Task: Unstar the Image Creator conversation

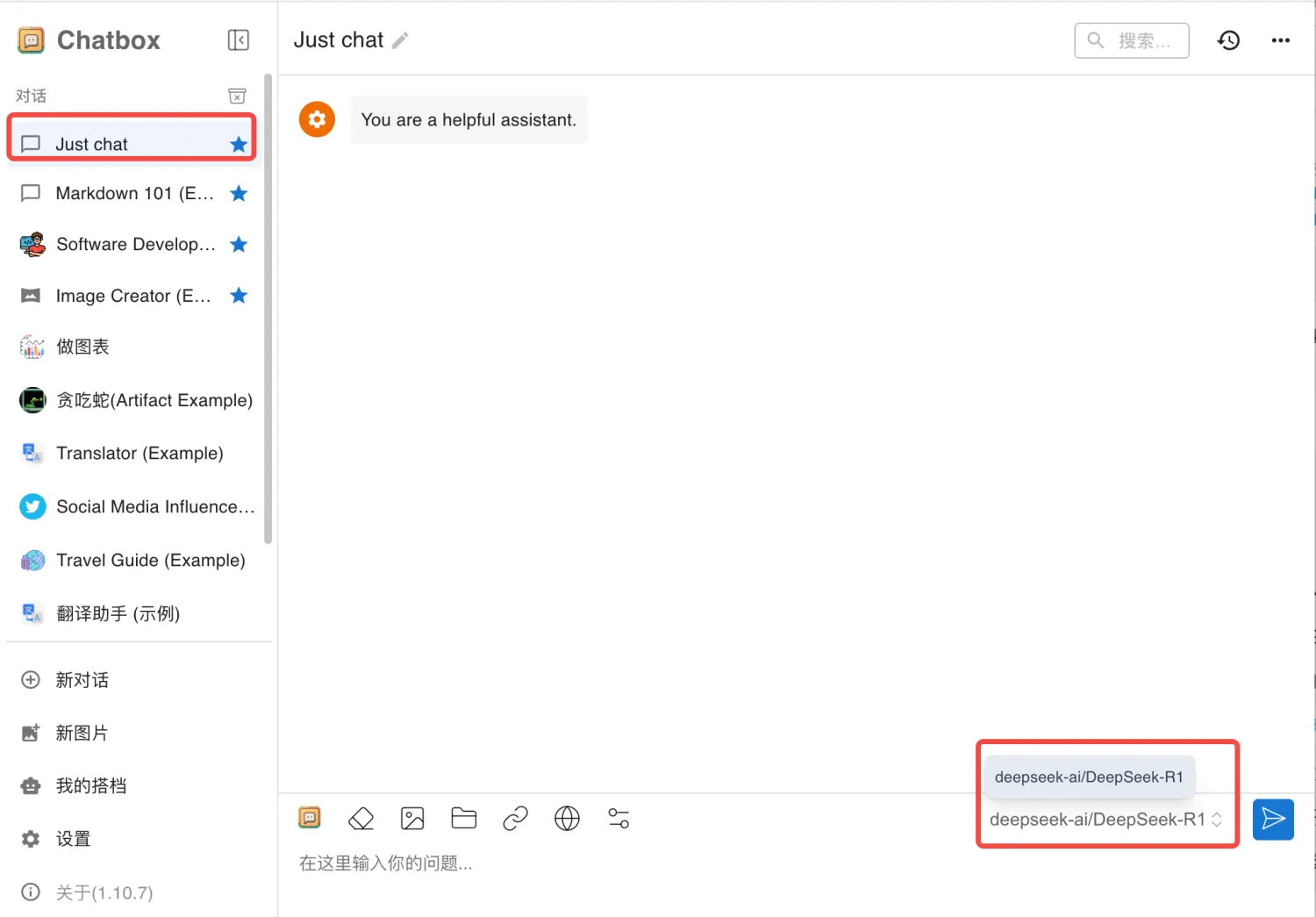Action: pos(239,296)
